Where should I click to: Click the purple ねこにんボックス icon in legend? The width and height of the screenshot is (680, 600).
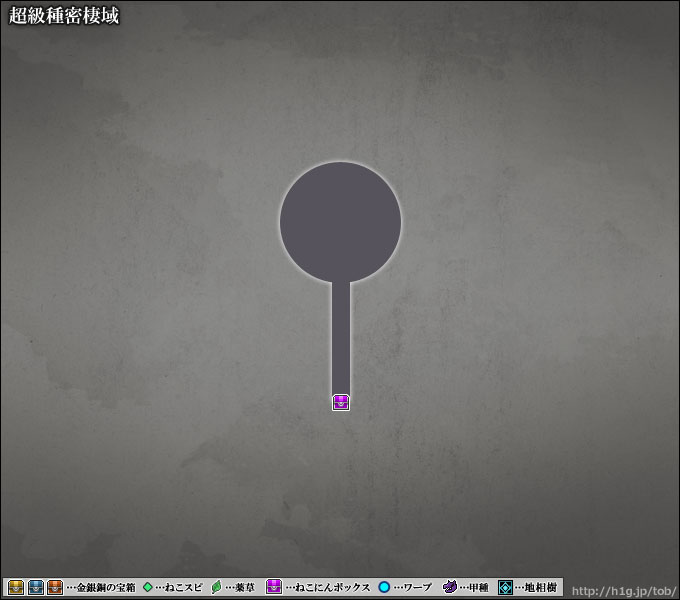274,587
